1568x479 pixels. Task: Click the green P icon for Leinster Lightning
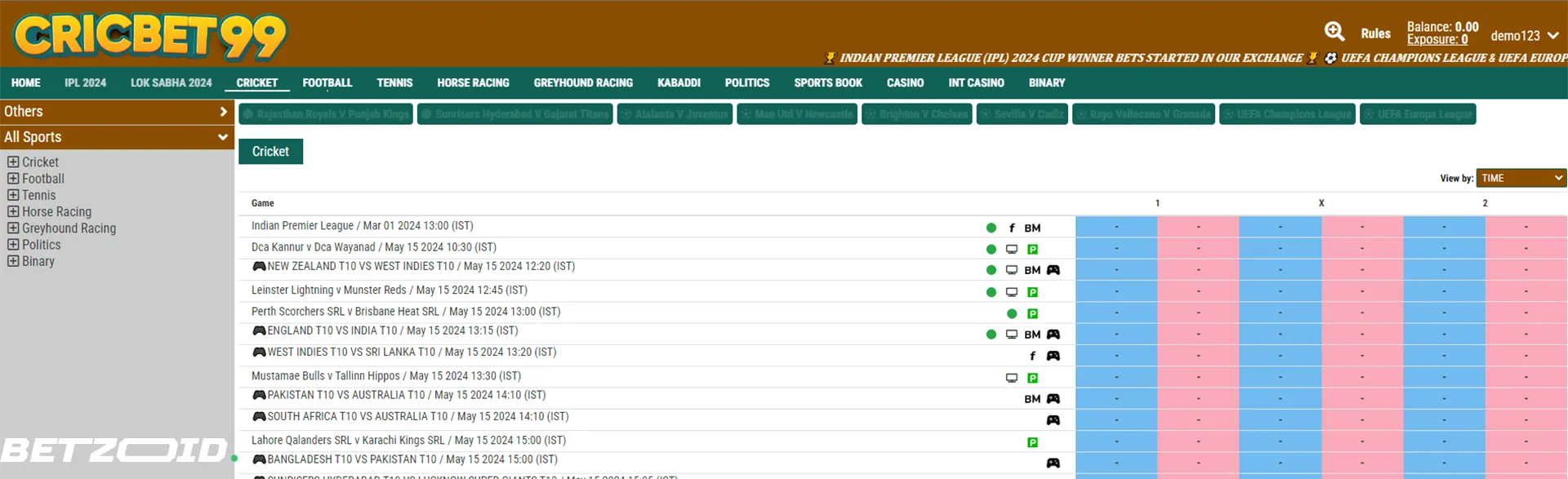click(1032, 292)
